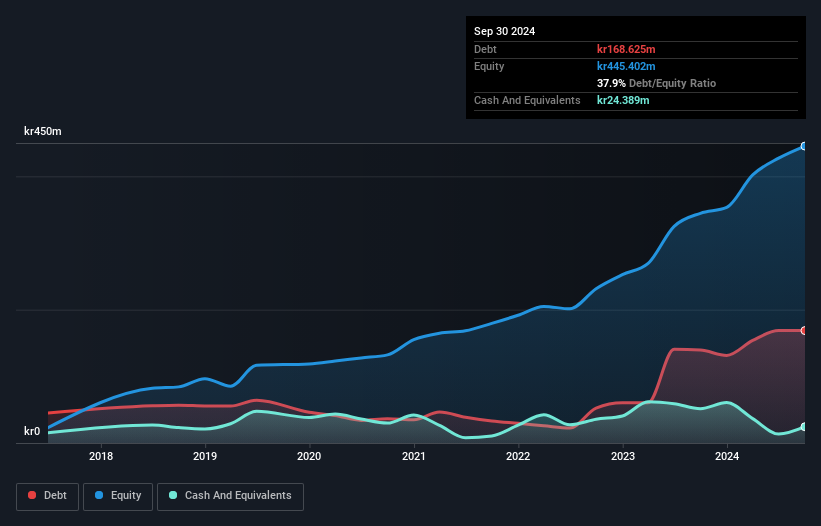Click the tooltip Debt row label
821x526 pixels.
(x=485, y=49)
